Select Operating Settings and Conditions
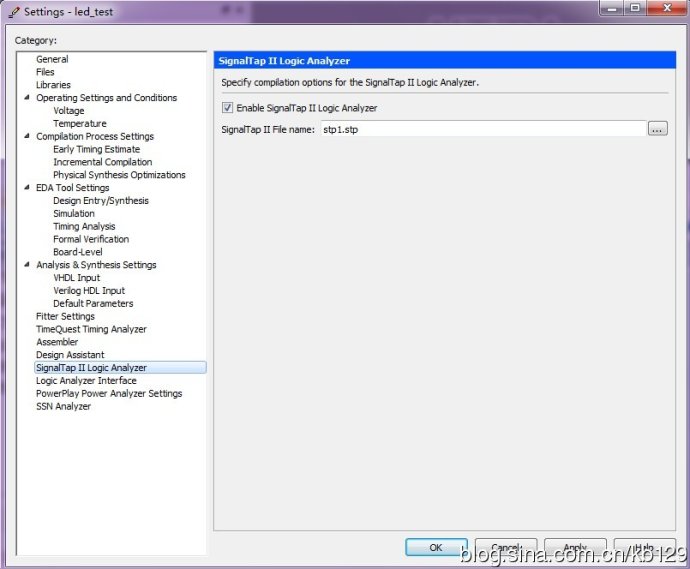This screenshot has width=690, height=569. 106,98
